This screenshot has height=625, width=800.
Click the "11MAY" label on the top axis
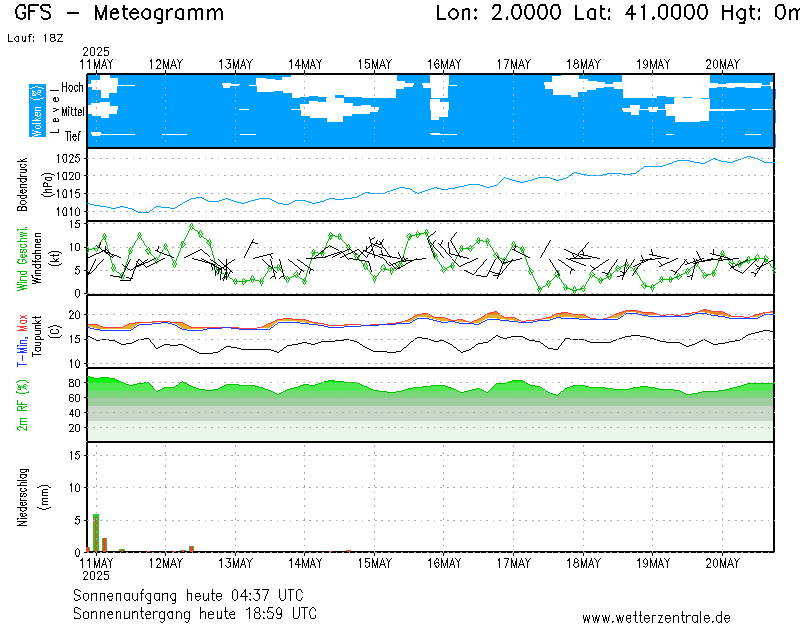click(x=96, y=65)
